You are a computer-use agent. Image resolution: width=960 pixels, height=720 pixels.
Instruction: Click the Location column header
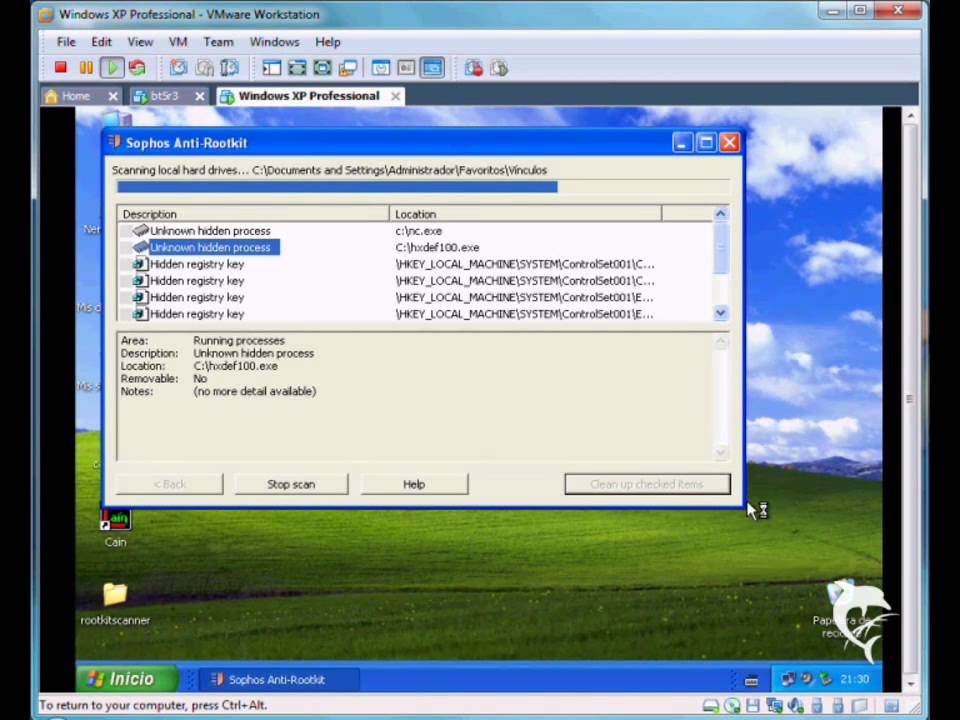tap(525, 214)
